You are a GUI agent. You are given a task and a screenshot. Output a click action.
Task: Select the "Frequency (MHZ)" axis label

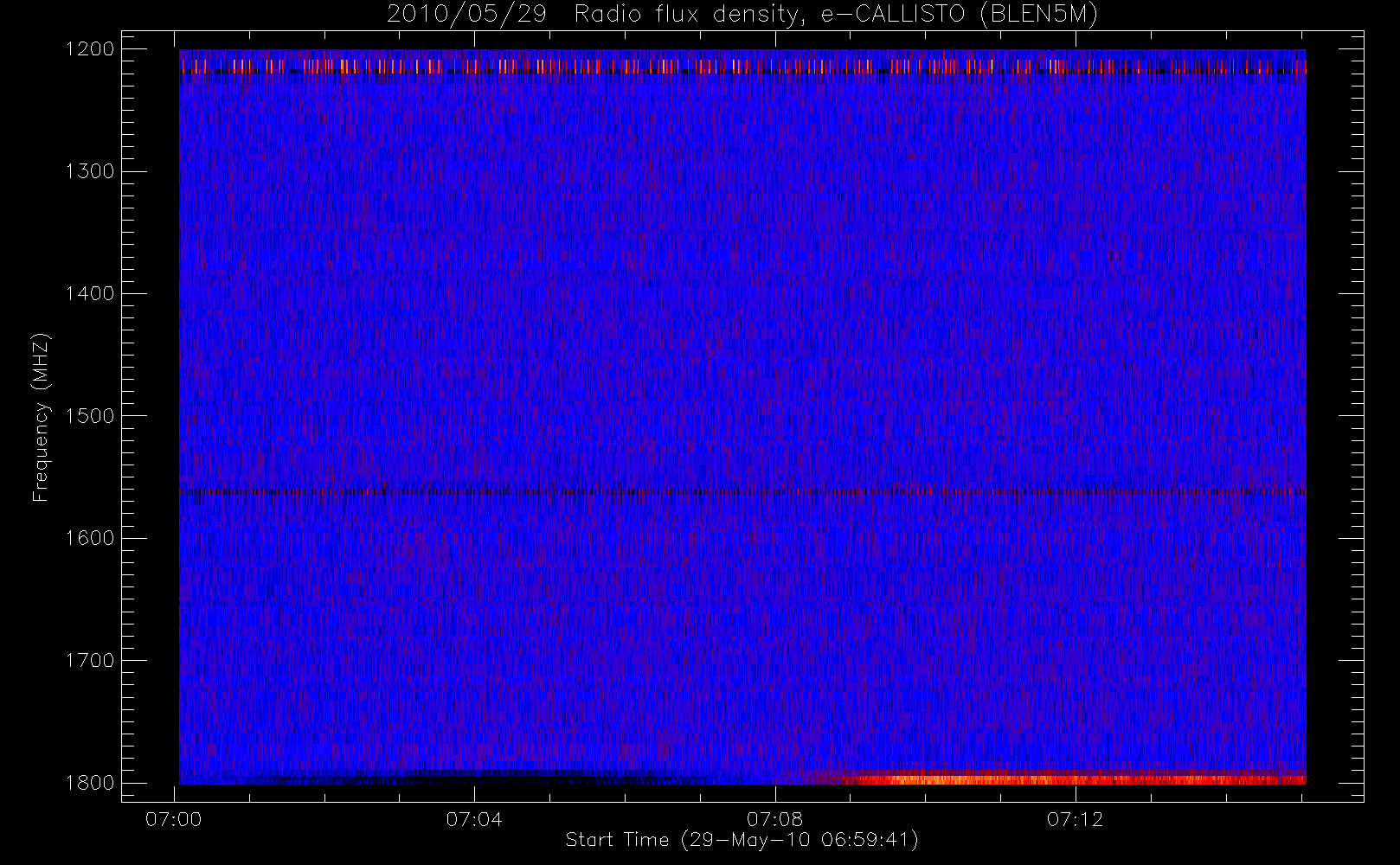pos(41,417)
